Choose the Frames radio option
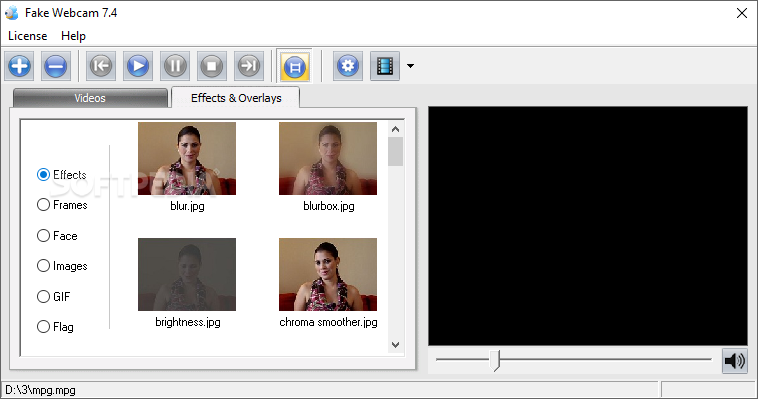 [x=44, y=205]
